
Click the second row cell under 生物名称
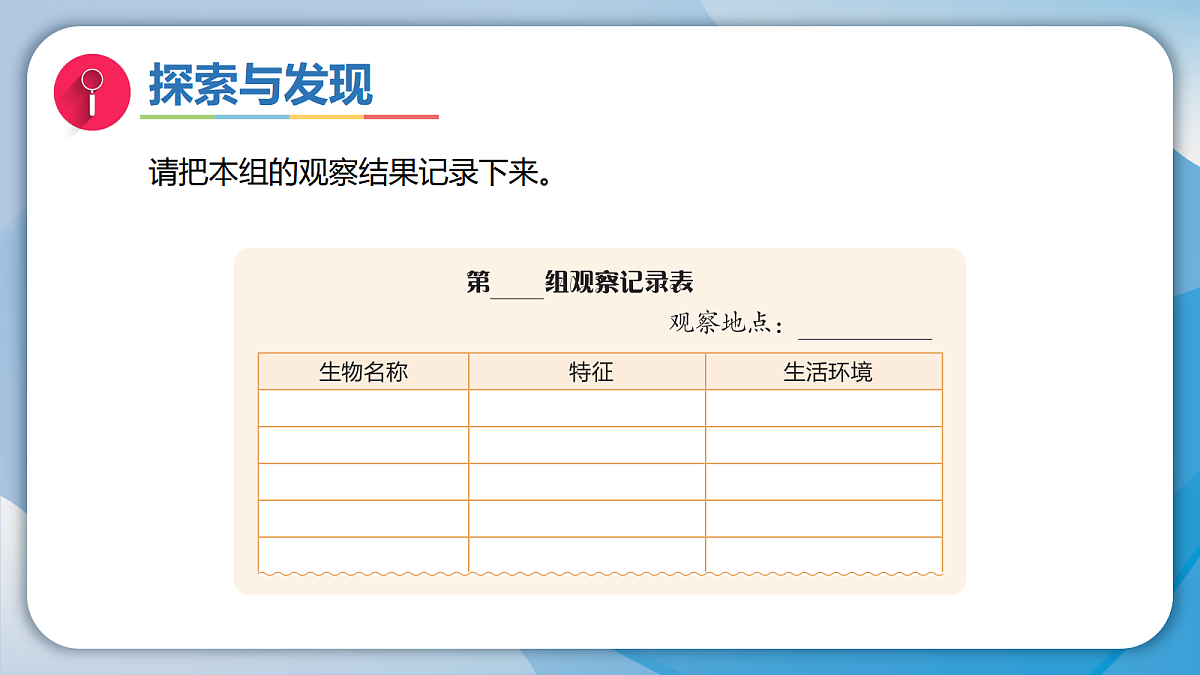click(362, 443)
